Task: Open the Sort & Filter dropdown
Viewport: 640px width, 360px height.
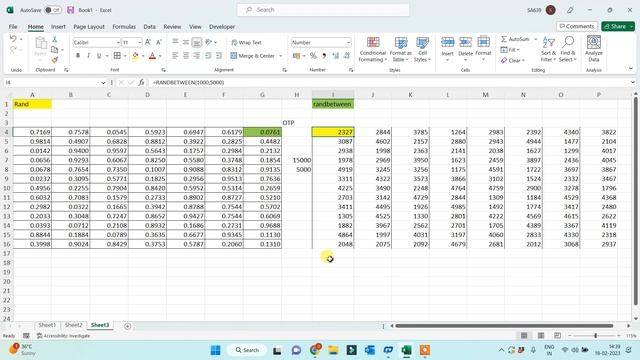Action: coord(549,49)
